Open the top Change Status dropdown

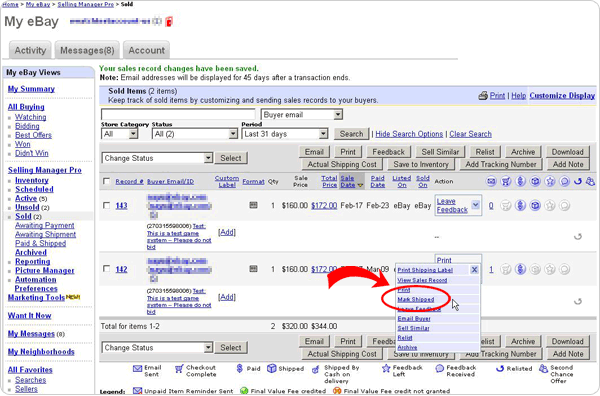point(157,158)
